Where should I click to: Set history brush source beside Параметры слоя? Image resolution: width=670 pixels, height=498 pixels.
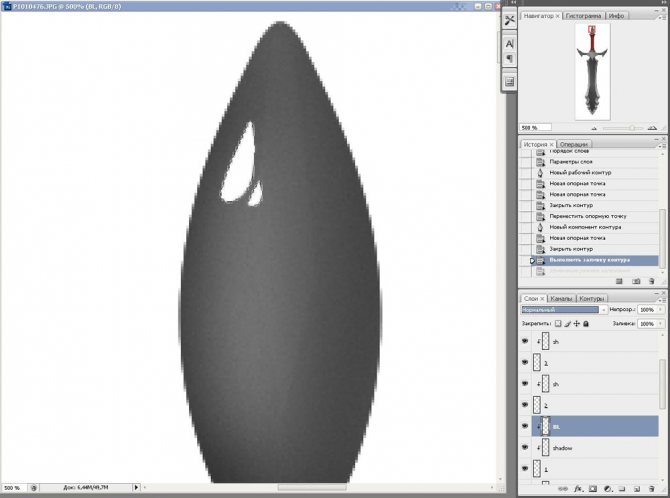point(526,162)
